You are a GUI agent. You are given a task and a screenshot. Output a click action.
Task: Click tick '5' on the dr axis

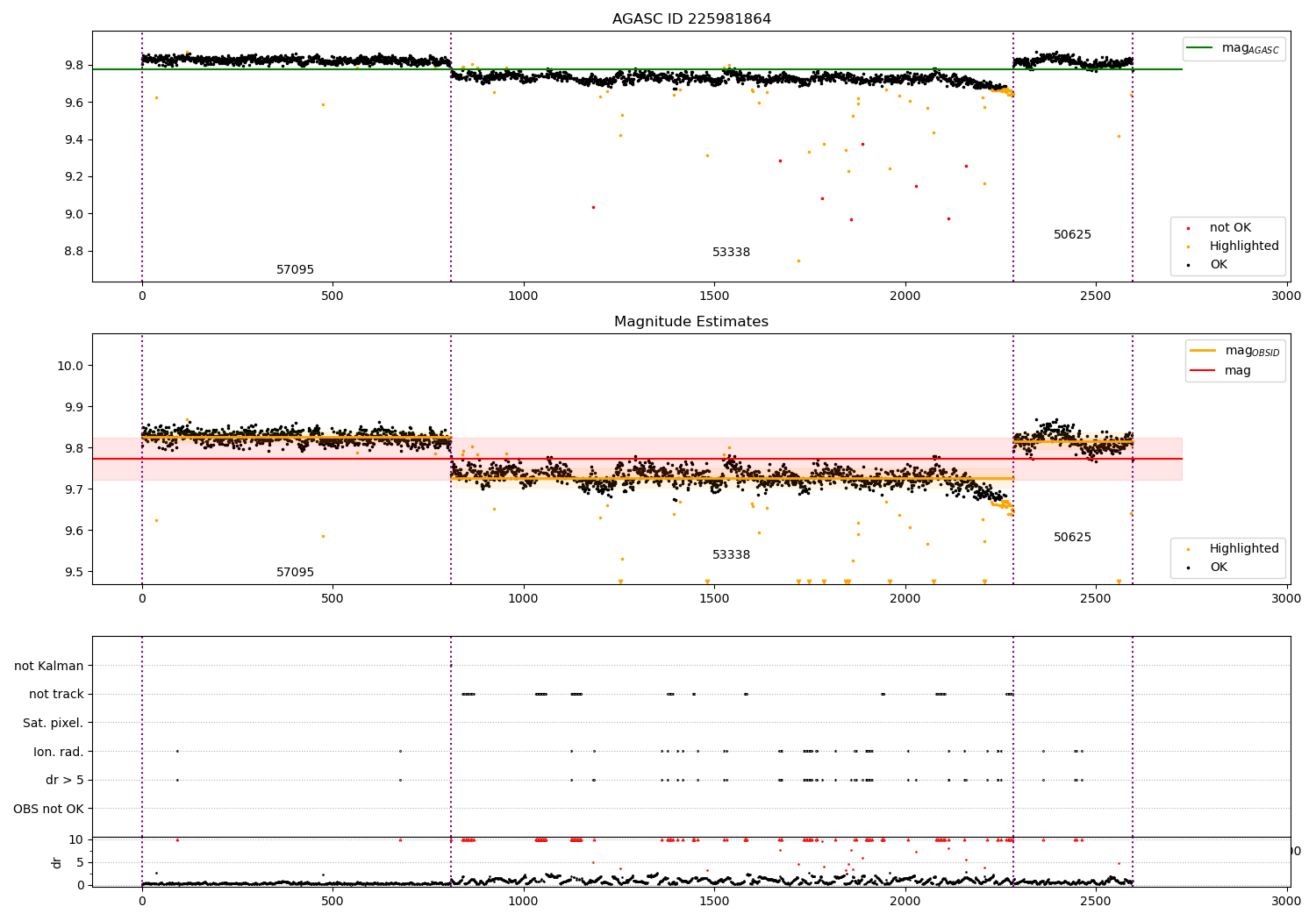81,863
